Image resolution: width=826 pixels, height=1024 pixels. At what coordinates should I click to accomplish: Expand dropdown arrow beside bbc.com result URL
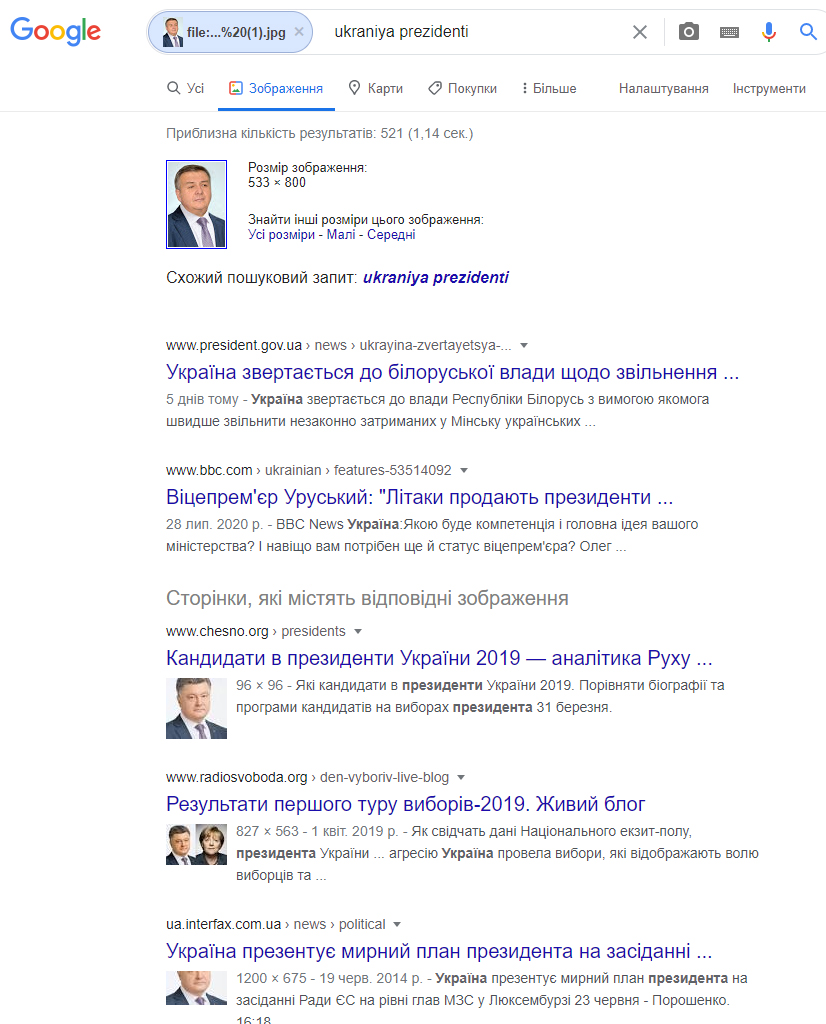(x=464, y=470)
